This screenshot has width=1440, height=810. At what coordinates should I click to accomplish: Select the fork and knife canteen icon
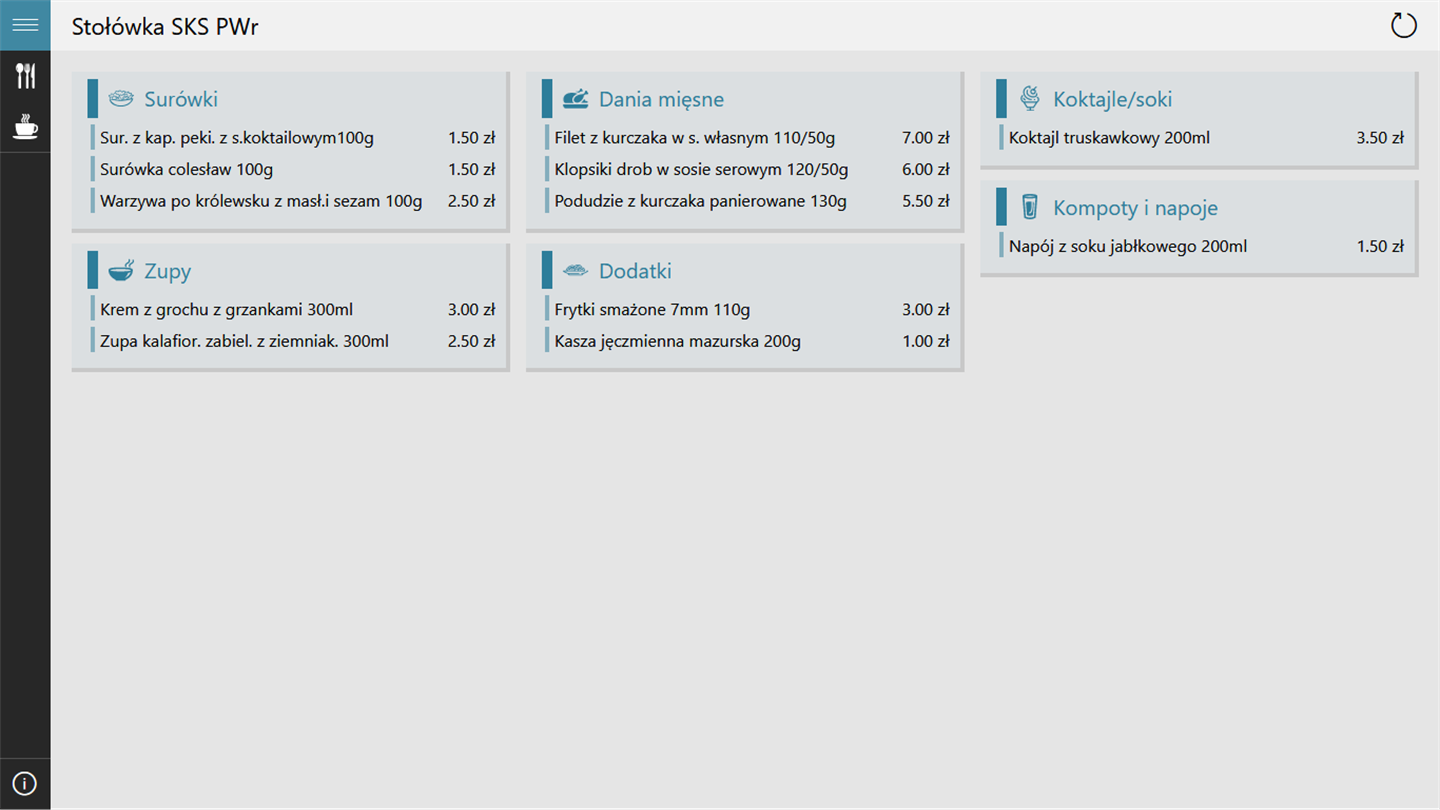pos(25,76)
